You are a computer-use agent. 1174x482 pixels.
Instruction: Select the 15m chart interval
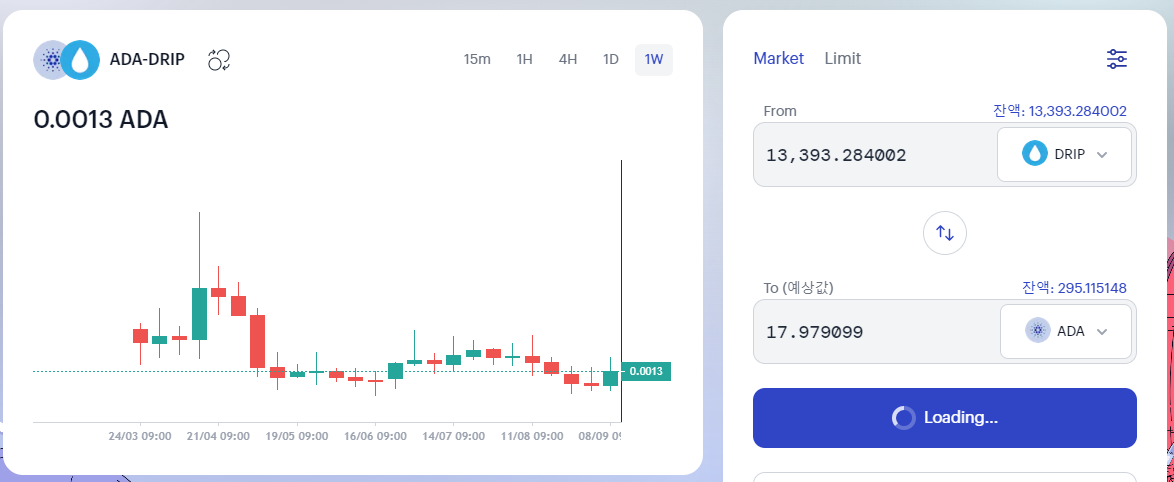[477, 59]
